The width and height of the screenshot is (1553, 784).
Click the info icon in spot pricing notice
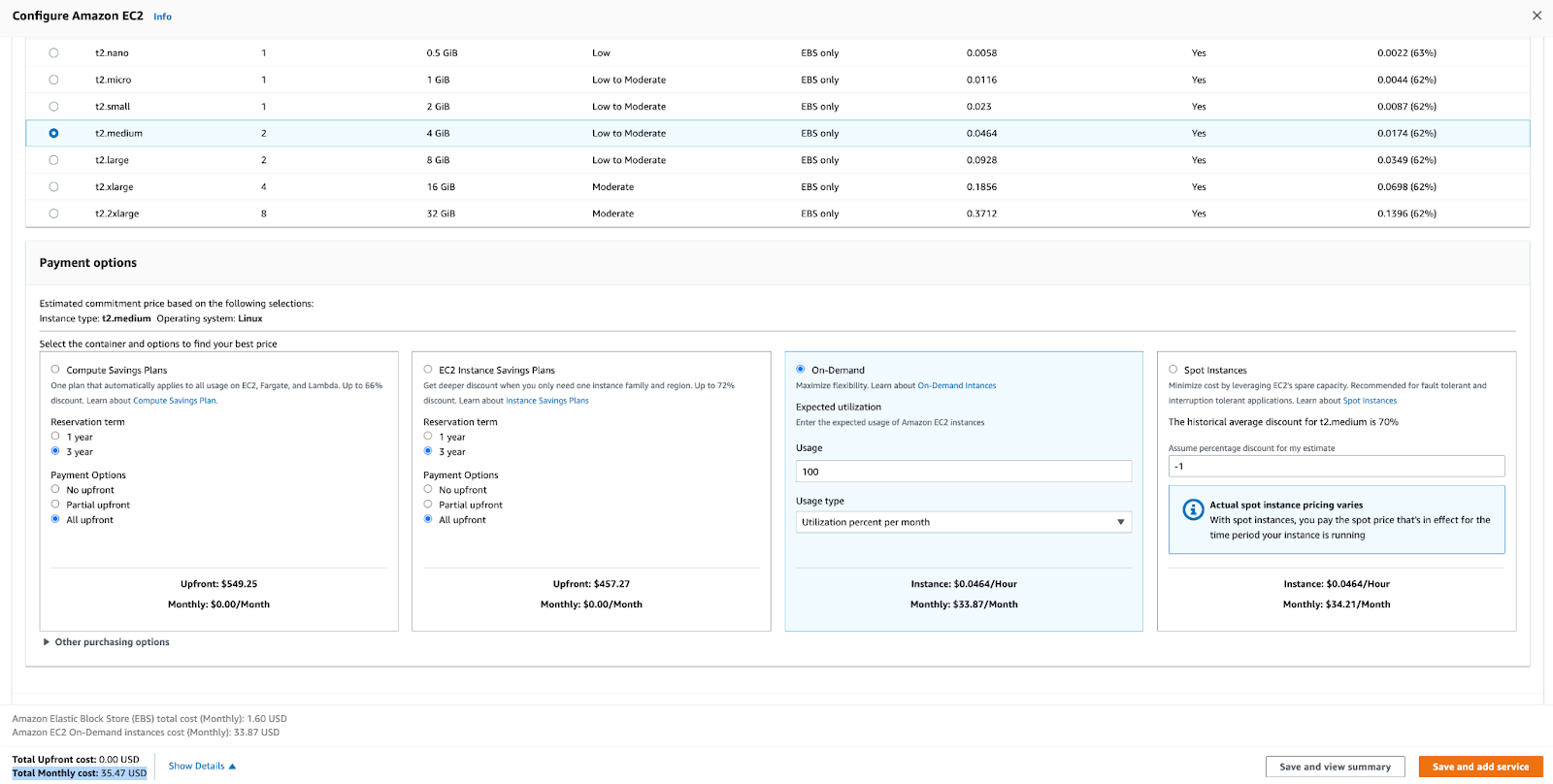tap(1193, 510)
